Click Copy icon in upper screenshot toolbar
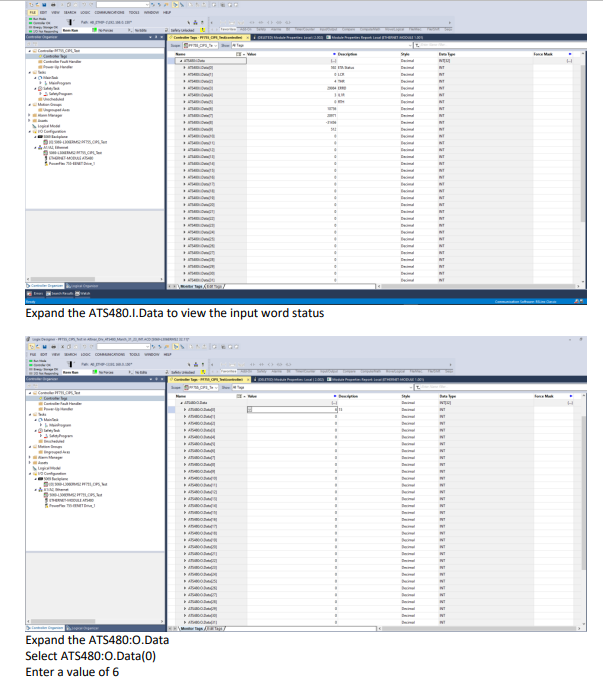This screenshot has height=685, width=603. (69, 5)
